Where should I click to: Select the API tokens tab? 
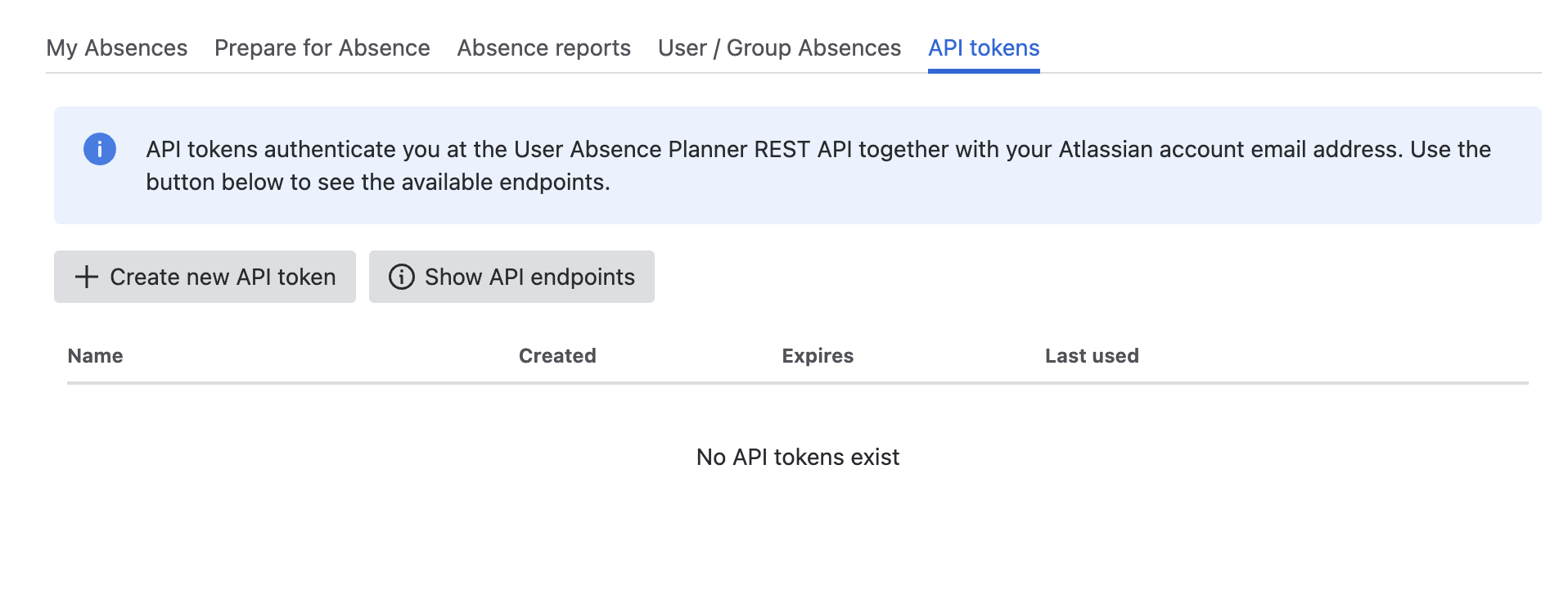(984, 48)
